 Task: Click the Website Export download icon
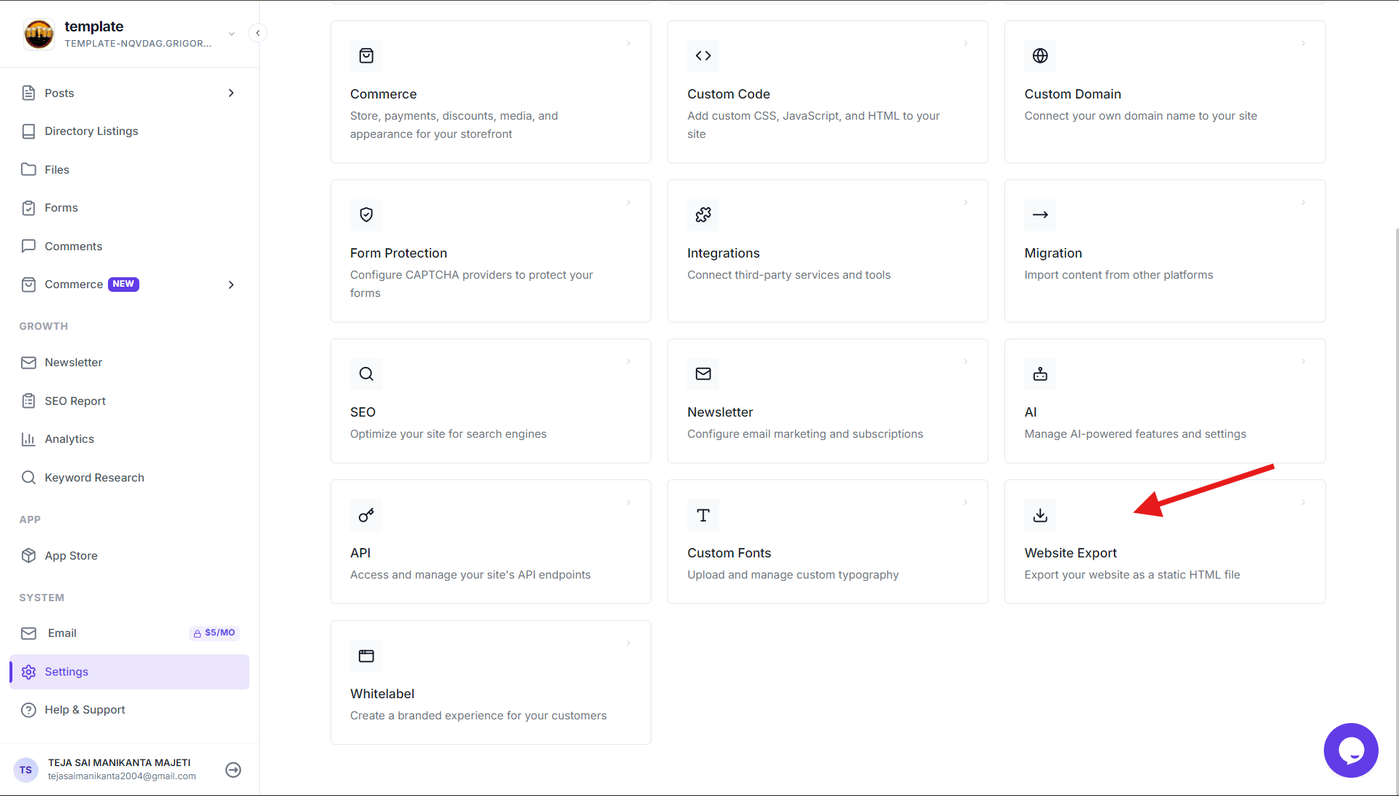(x=1040, y=515)
